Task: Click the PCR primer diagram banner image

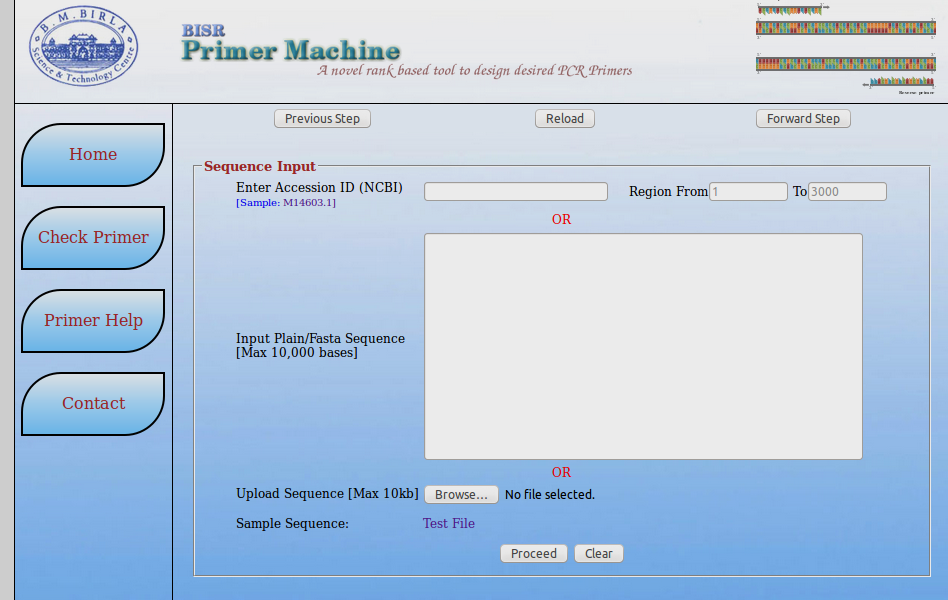Action: click(x=846, y=50)
